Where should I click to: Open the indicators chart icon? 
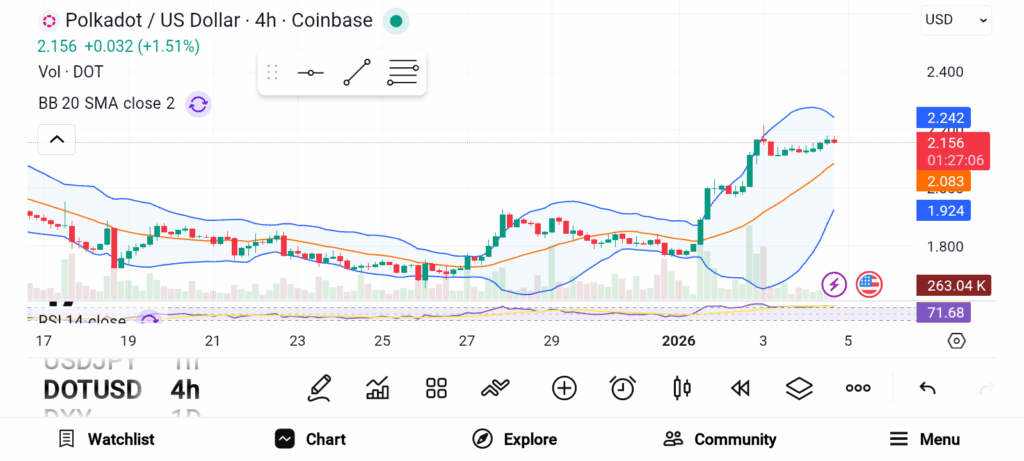378,388
